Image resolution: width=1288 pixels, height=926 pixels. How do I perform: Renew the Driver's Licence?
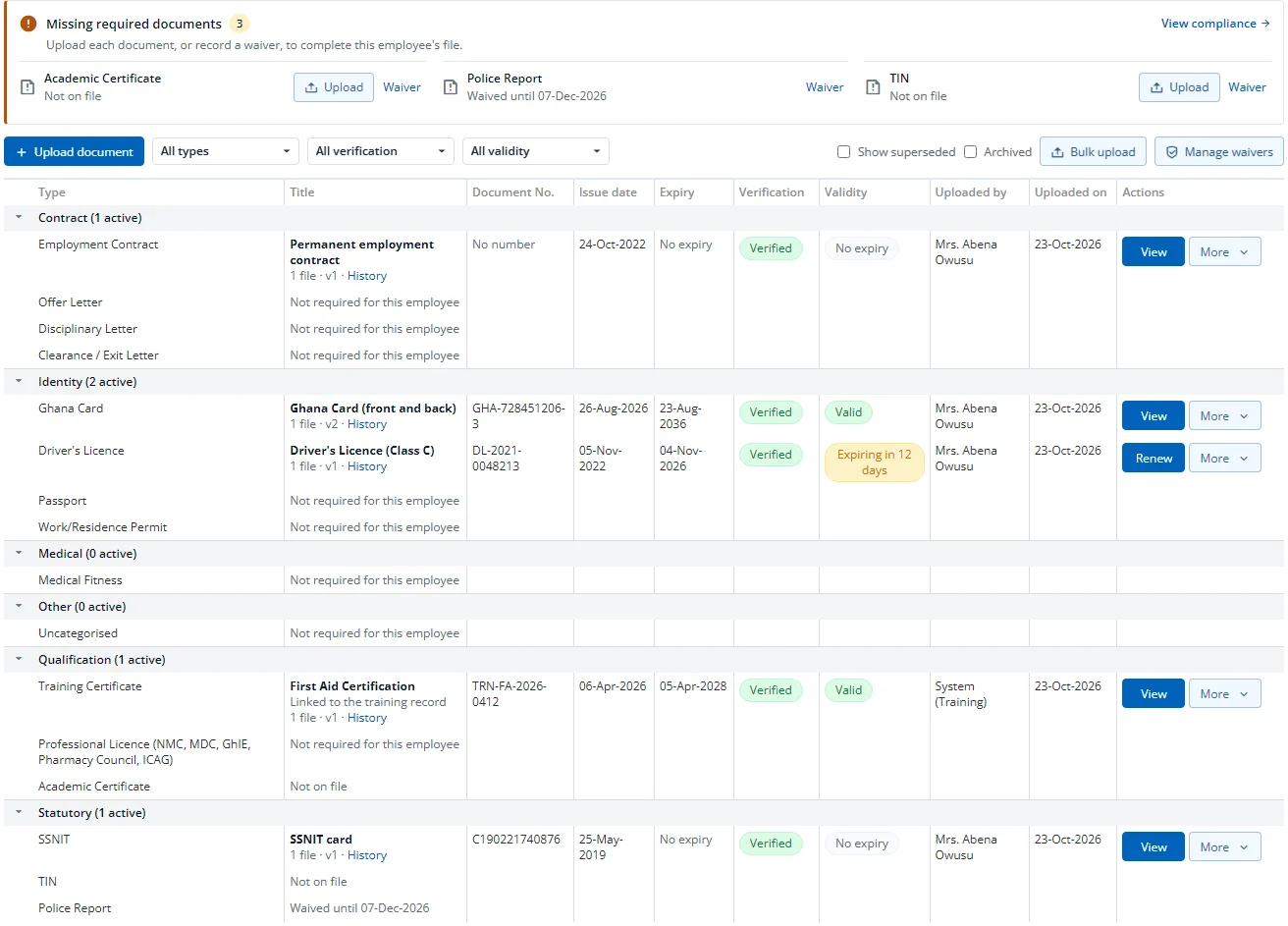pyautogui.click(x=1153, y=459)
